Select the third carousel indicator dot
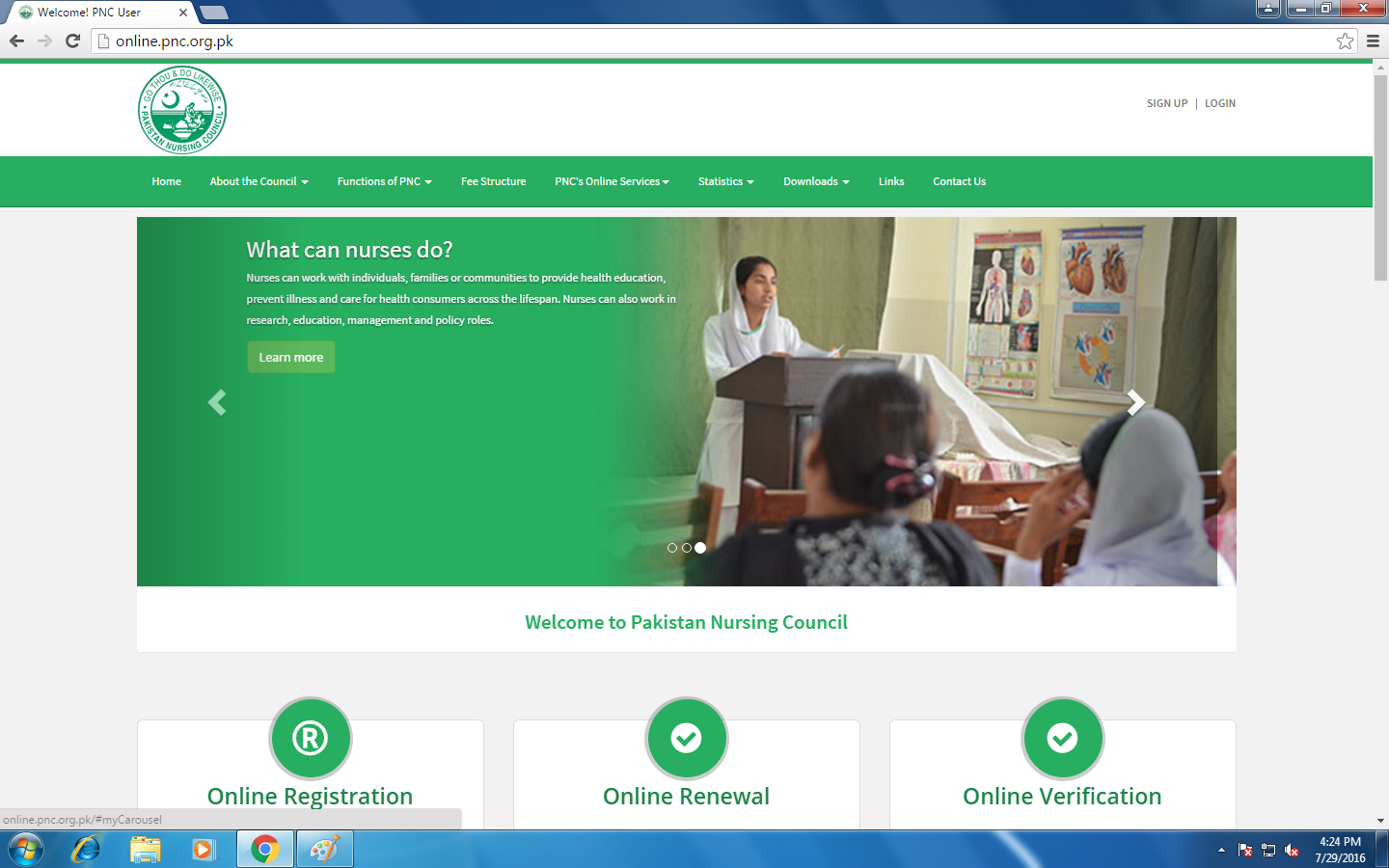The height and width of the screenshot is (868, 1389). 700,548
